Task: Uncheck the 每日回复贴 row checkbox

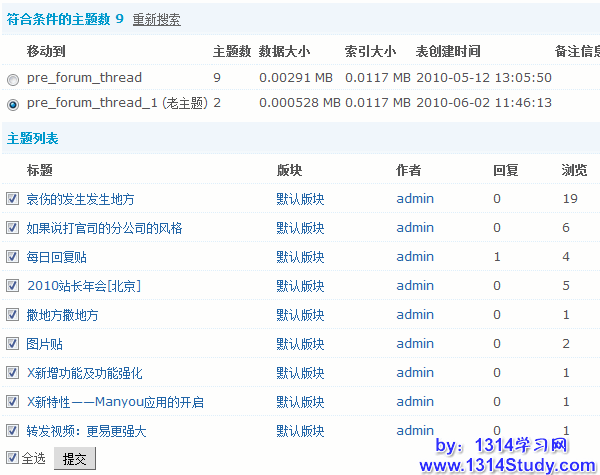Action: tap(12, 257)
